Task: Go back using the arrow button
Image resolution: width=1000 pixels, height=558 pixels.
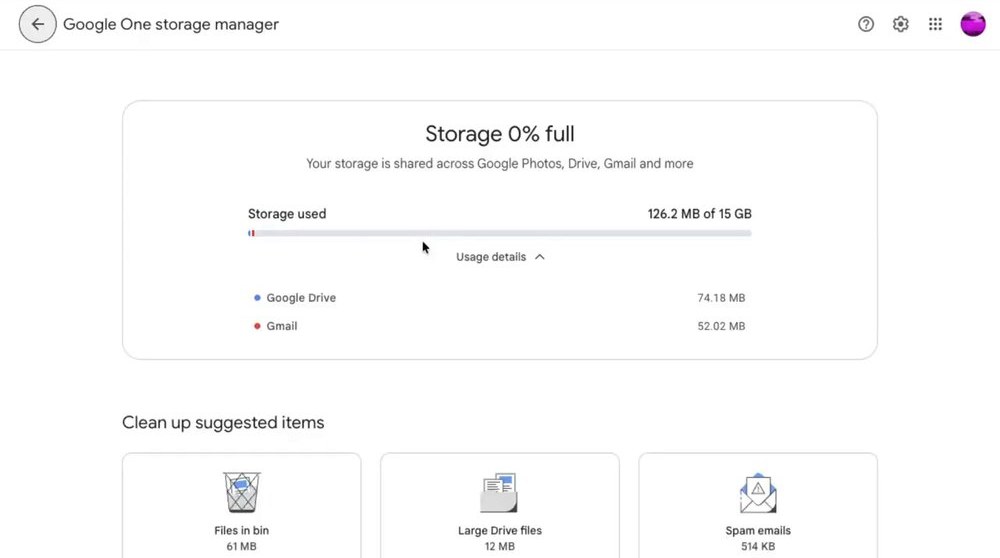Action: click(x=38, y=24)
